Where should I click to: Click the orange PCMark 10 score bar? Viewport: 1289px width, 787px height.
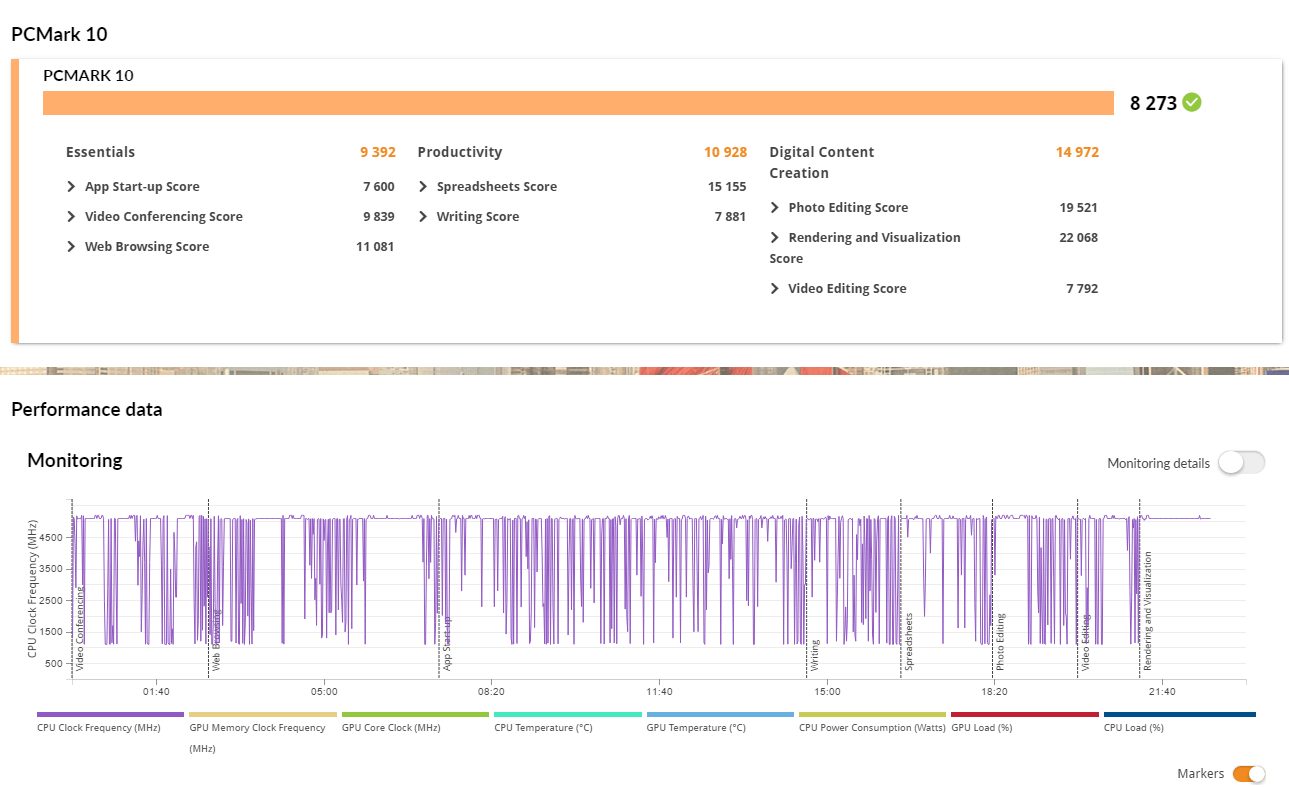(x=578, y=103)
